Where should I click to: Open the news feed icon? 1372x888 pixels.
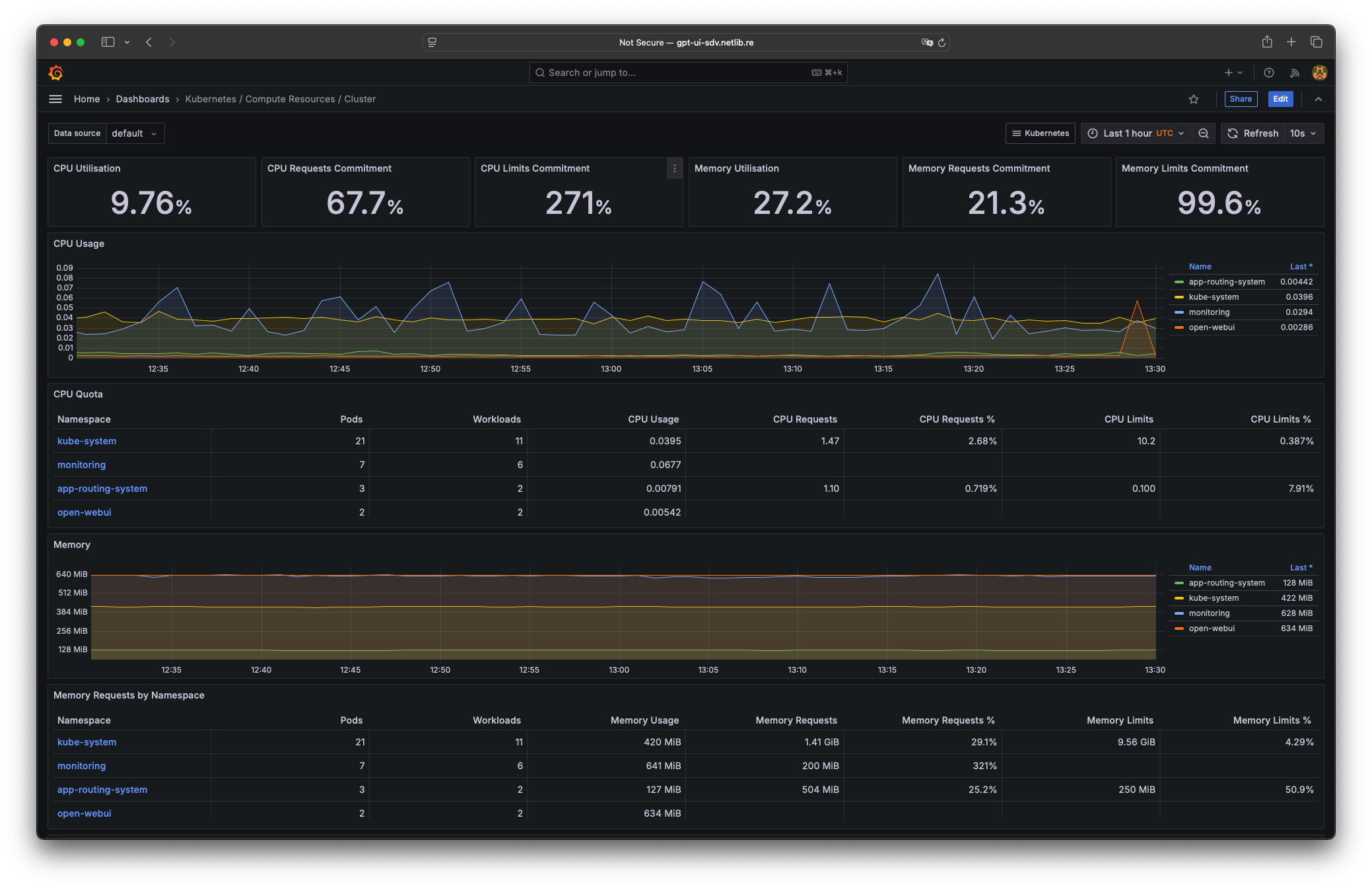click(x=1294, y=73)
